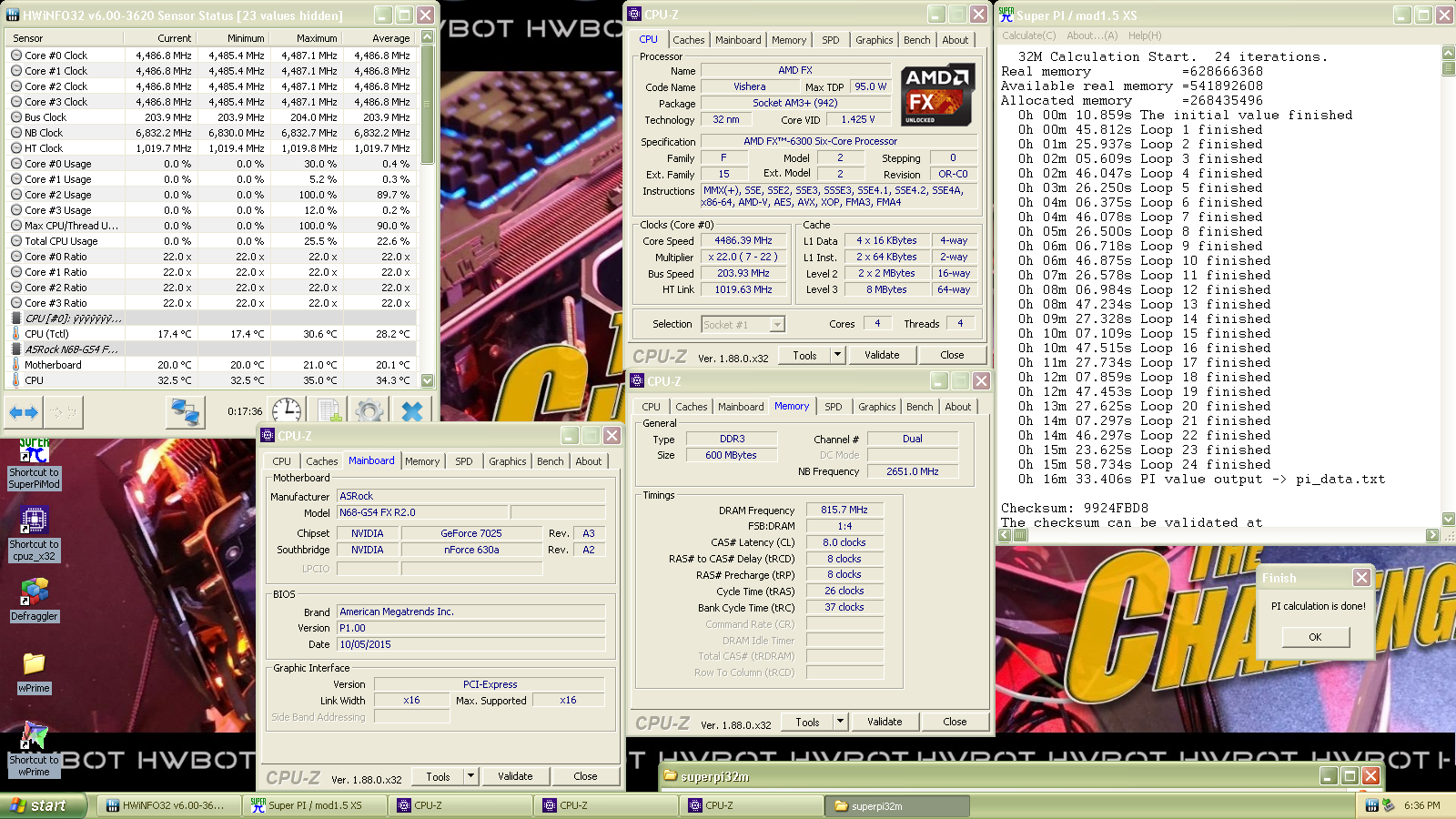Image resolution: width=1456 pixels, height=819 pixels.
Task: Click left system tray icon in taskbar
Action: click(1372, 805)
